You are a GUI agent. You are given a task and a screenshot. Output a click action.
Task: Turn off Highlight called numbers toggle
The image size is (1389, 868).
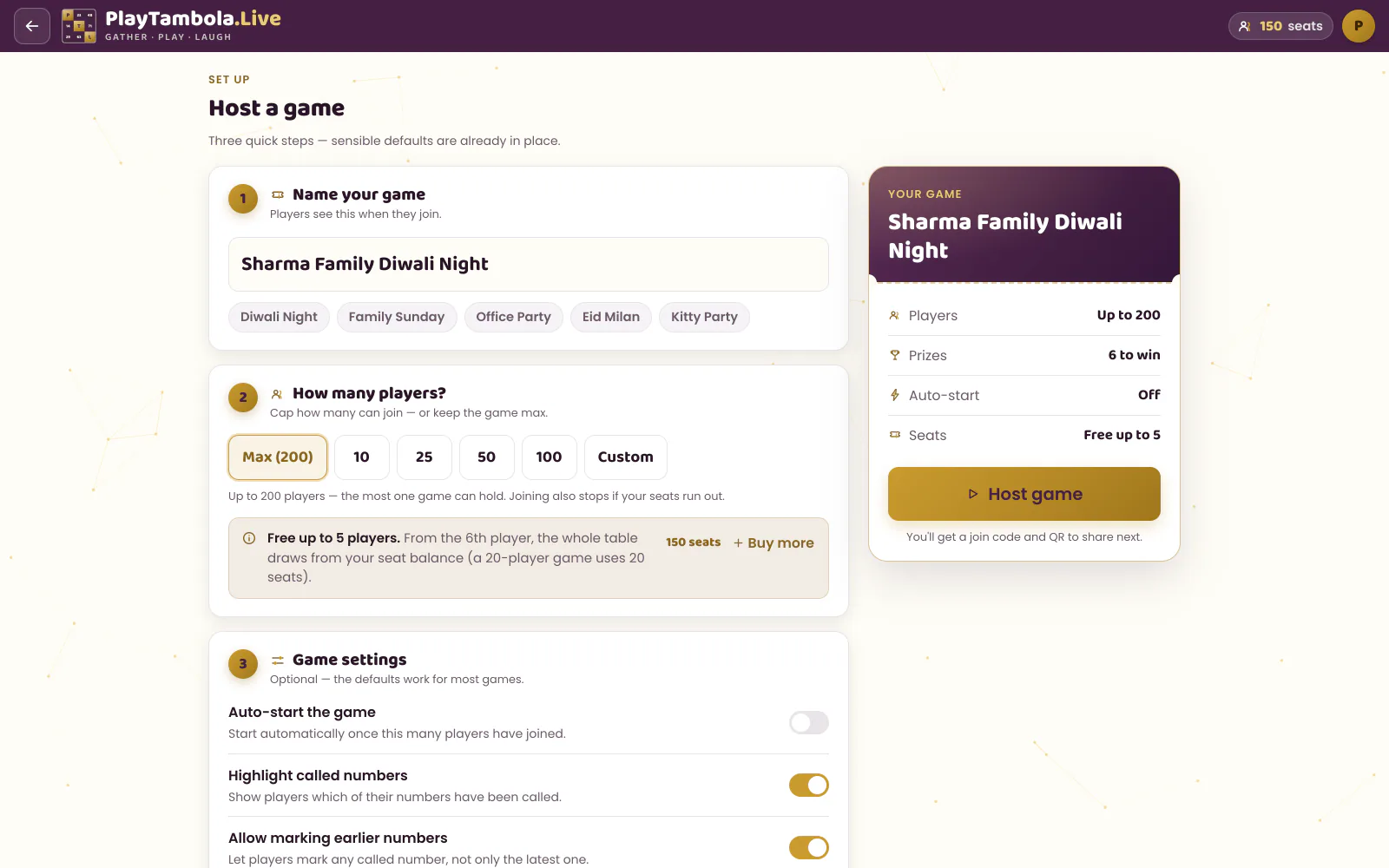point(809,785)
